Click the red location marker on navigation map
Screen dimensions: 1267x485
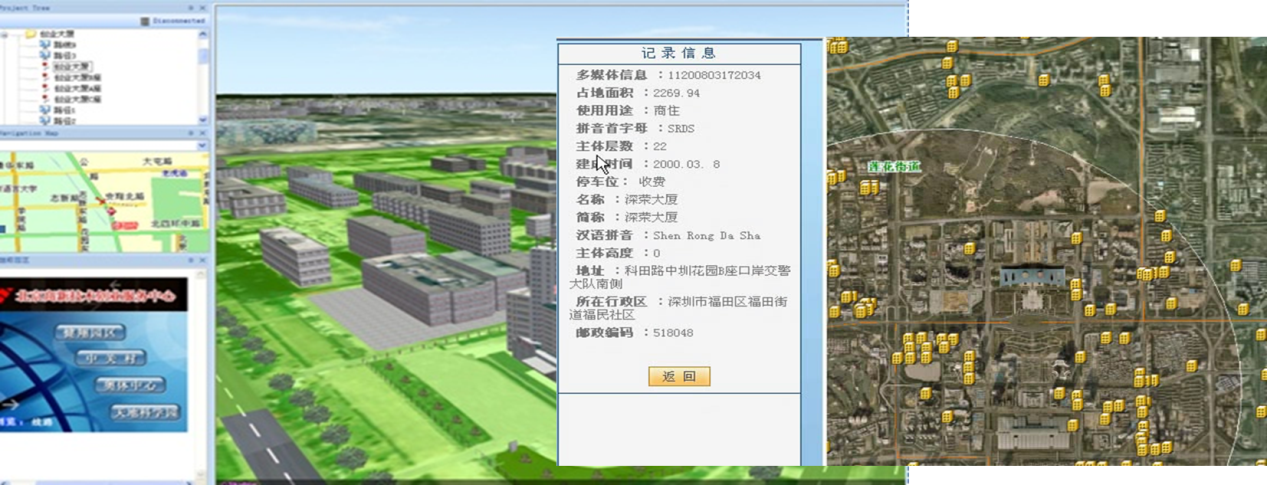coord(112,211)
